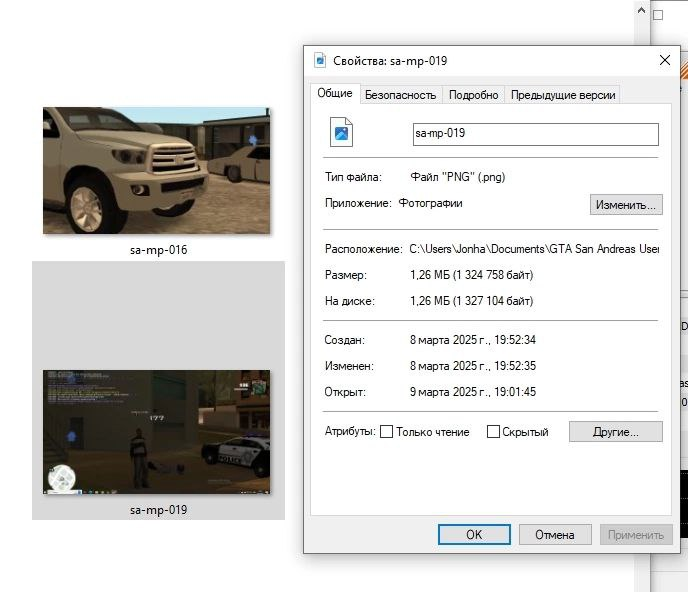Click the scroll up arrow of the file list
Screen dimensions: 688x592
(640, 10)
